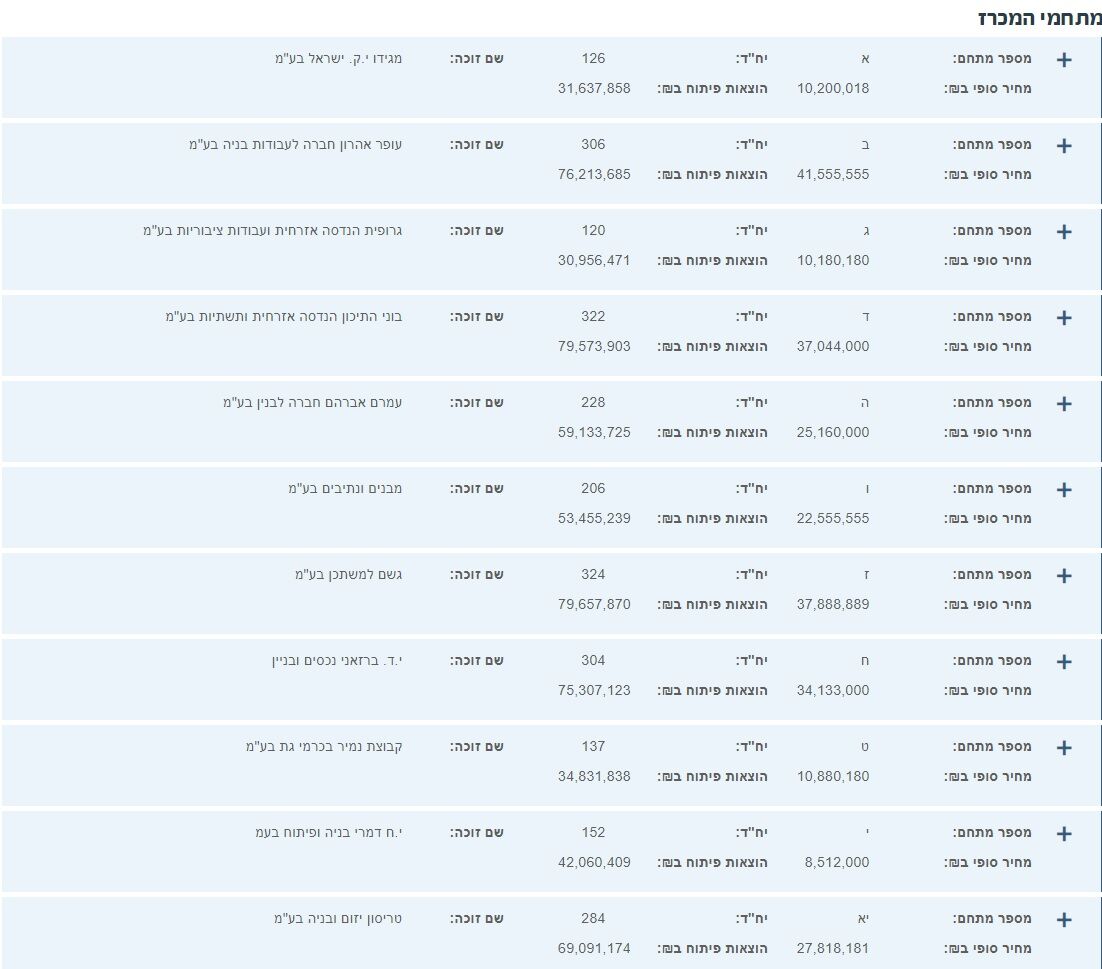
Task: Click final price value 37,044,000
Action: point(833,346)
